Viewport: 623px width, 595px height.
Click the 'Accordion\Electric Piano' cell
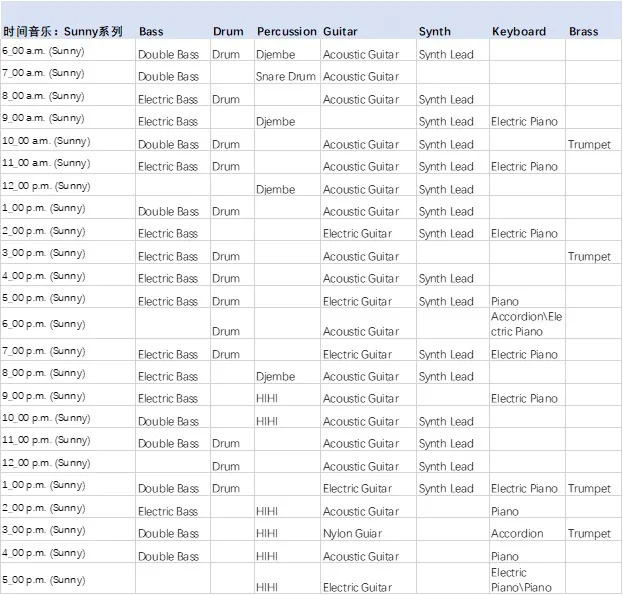point(526,324)
